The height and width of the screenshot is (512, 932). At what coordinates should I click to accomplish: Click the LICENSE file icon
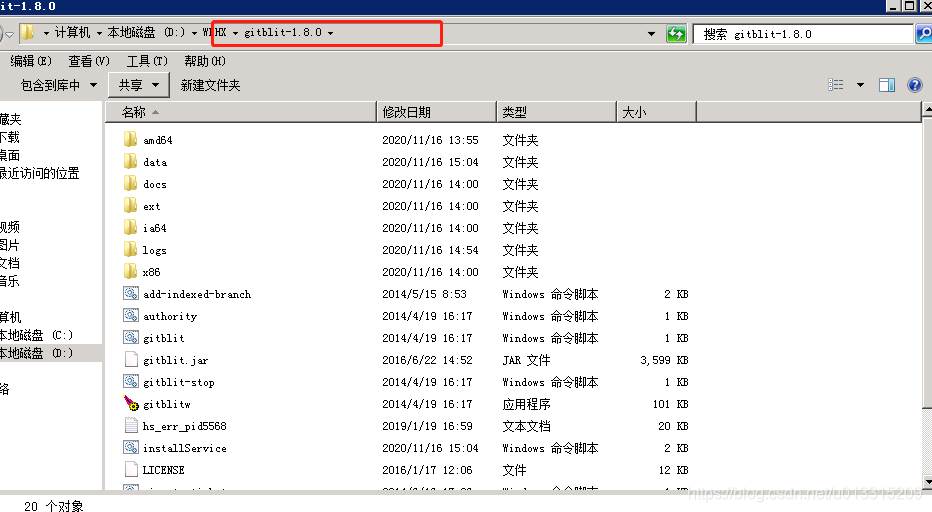tap(131, 469)
